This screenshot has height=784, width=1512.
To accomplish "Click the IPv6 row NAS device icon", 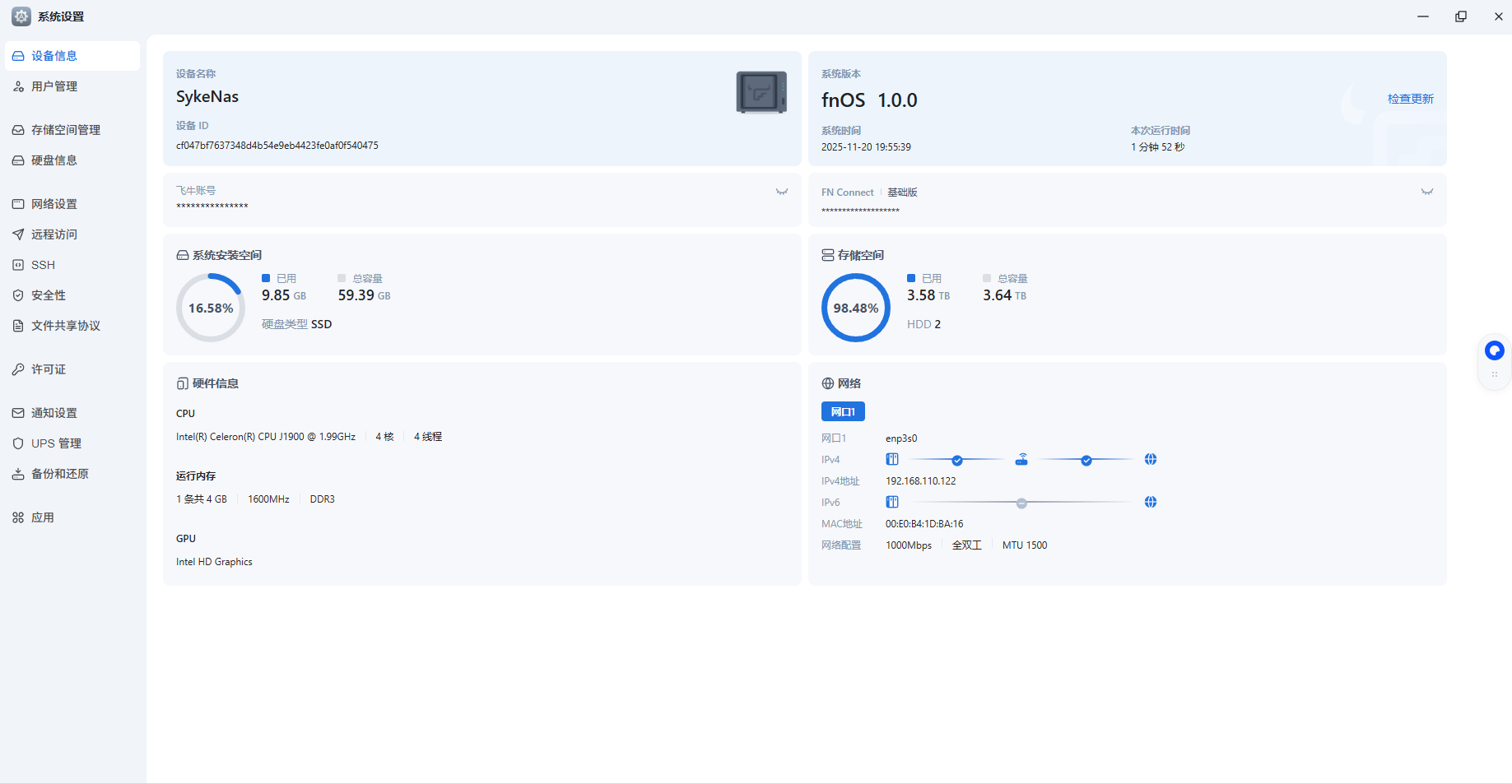I will pos(892,502).
